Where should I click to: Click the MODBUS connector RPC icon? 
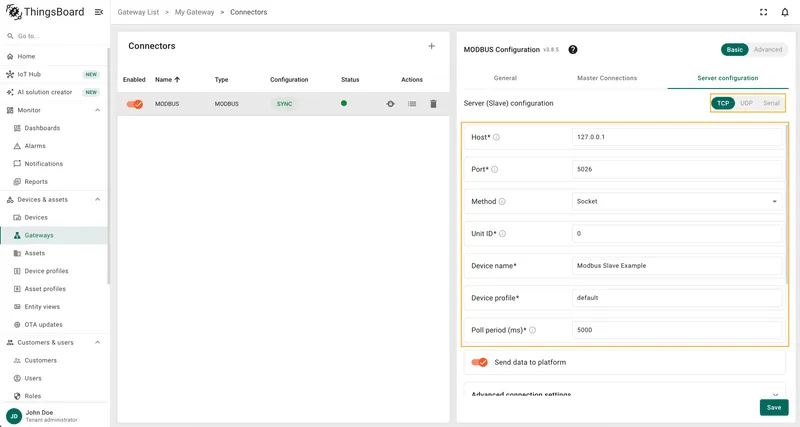point(390,104)
